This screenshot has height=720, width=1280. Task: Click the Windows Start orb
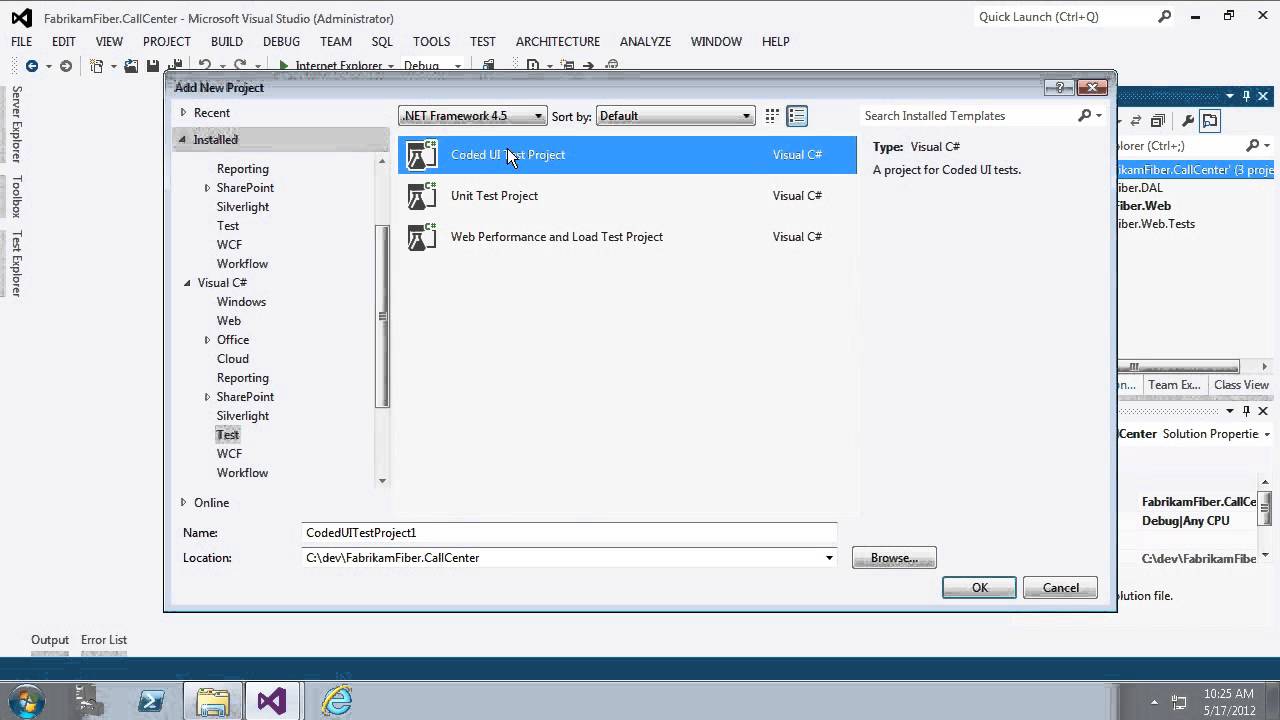tap(26, 701)
